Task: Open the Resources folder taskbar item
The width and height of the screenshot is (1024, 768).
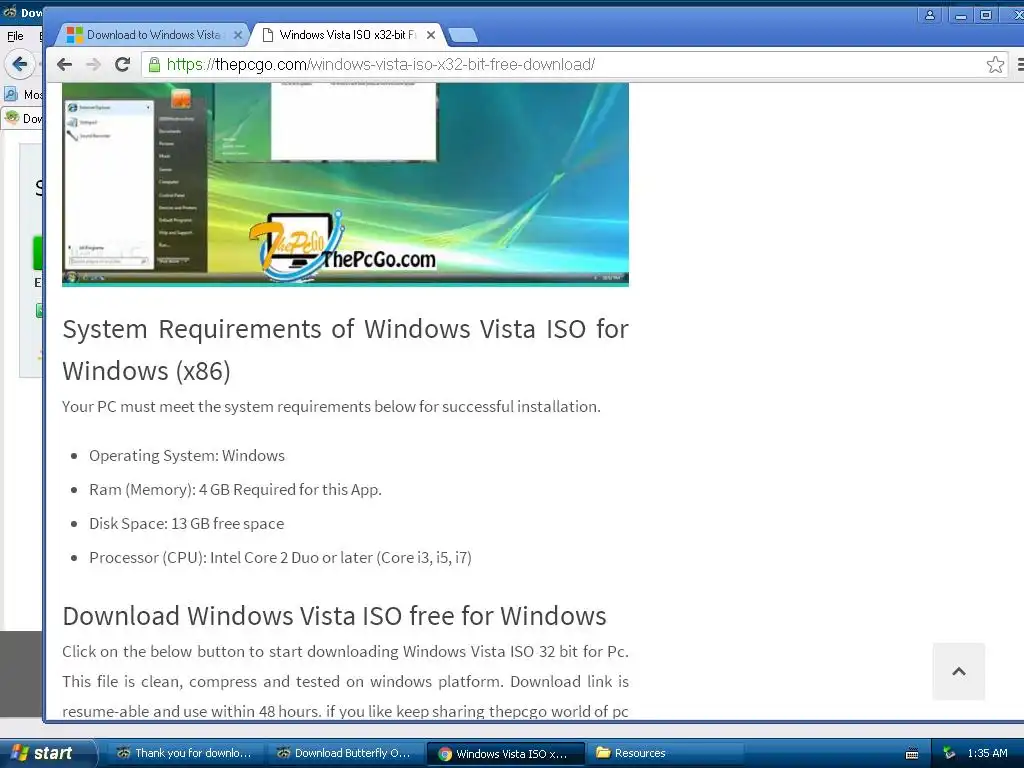Action: [x=664, y=753]
